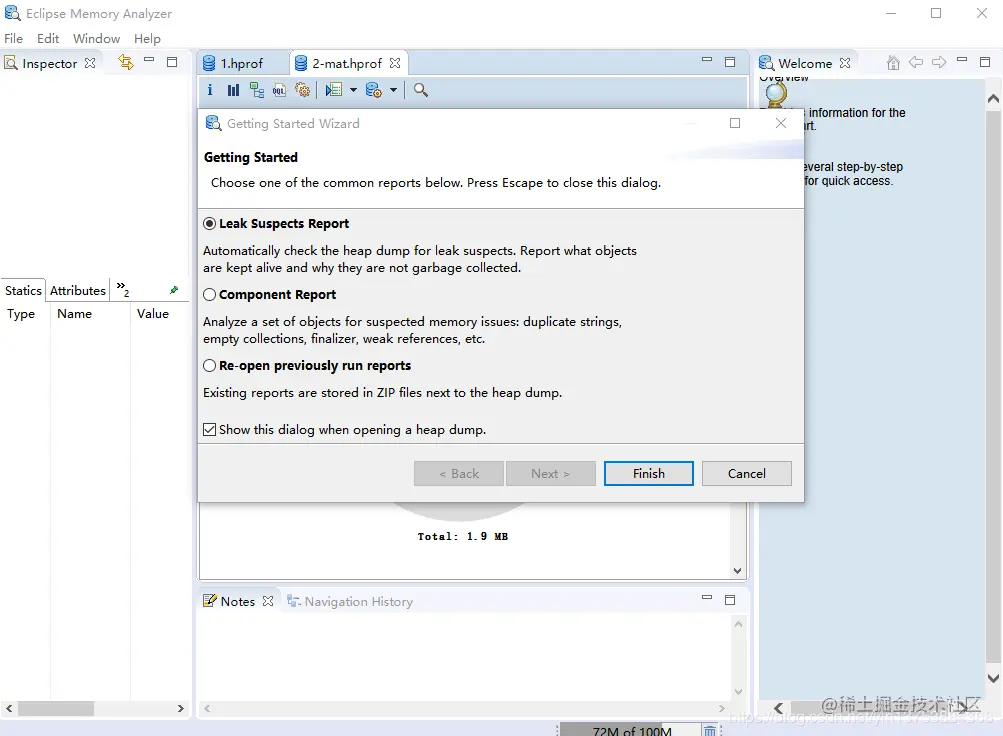Click the Cancel button
This screenshot has height=736, width=1003.
tap(746, 473)
